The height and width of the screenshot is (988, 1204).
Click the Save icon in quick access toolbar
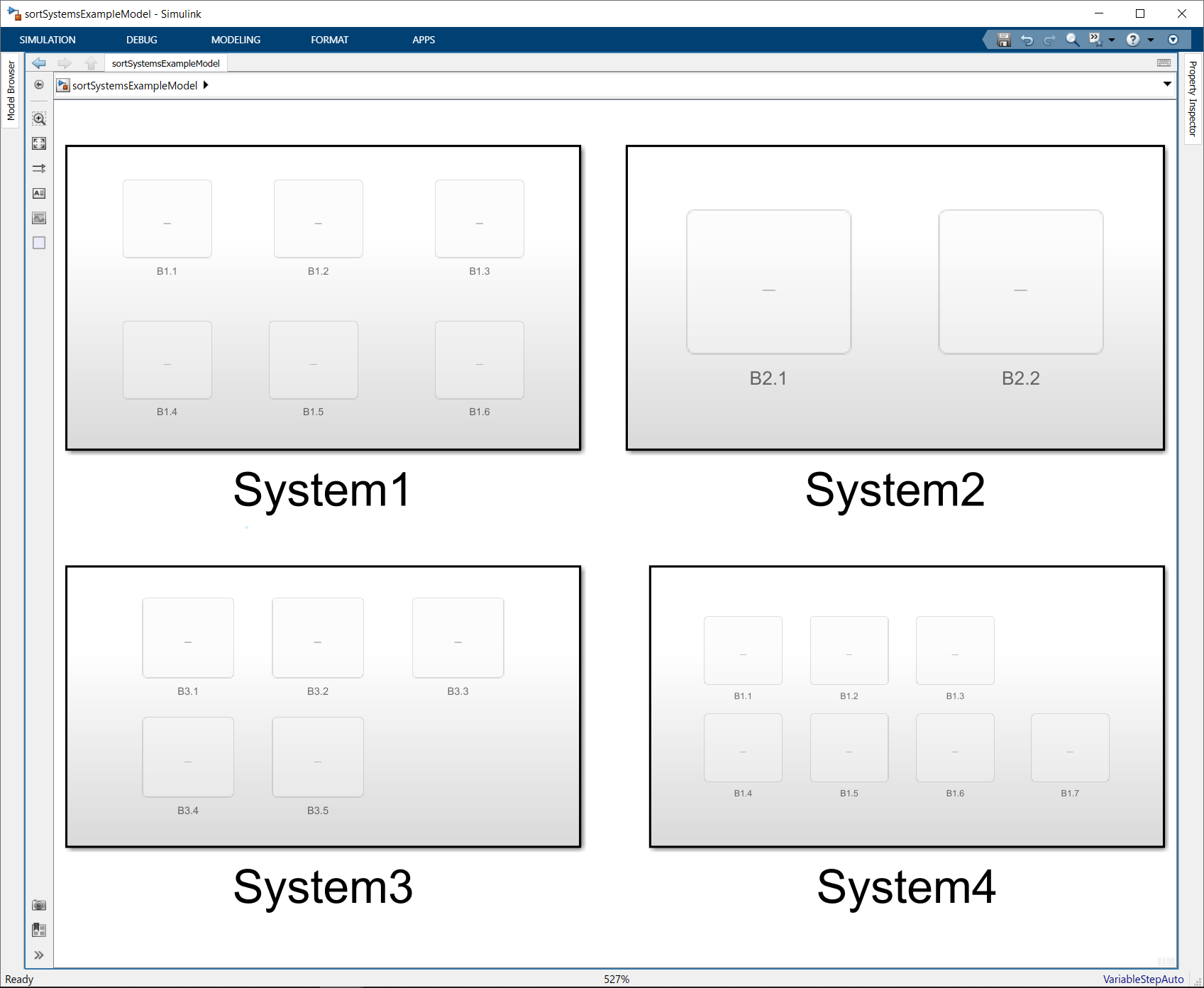point(1003,40)
